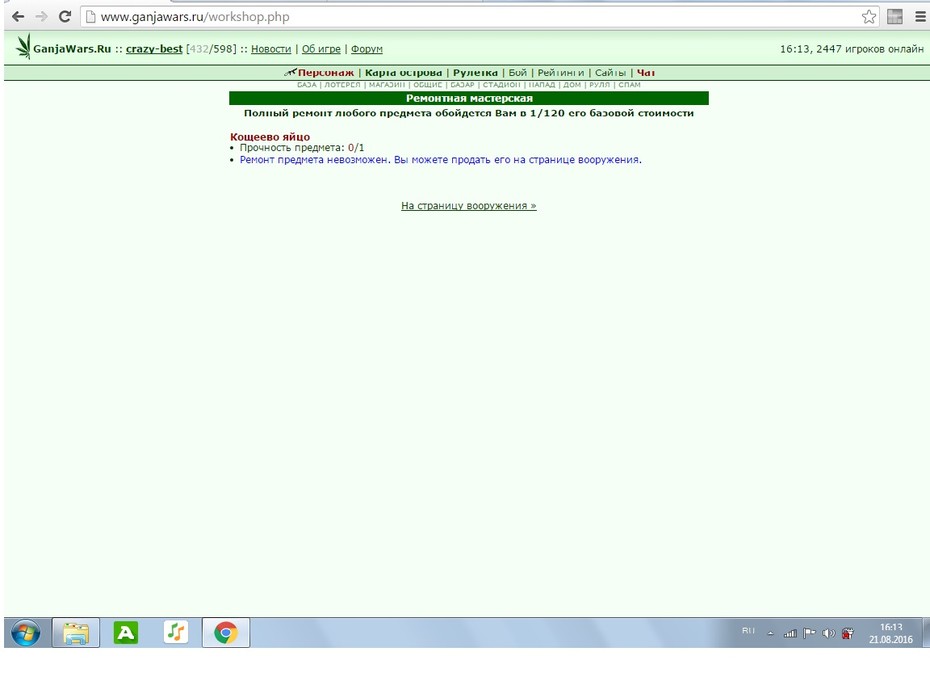Open the Форум link
930x698 pixels.
point(367,49)
